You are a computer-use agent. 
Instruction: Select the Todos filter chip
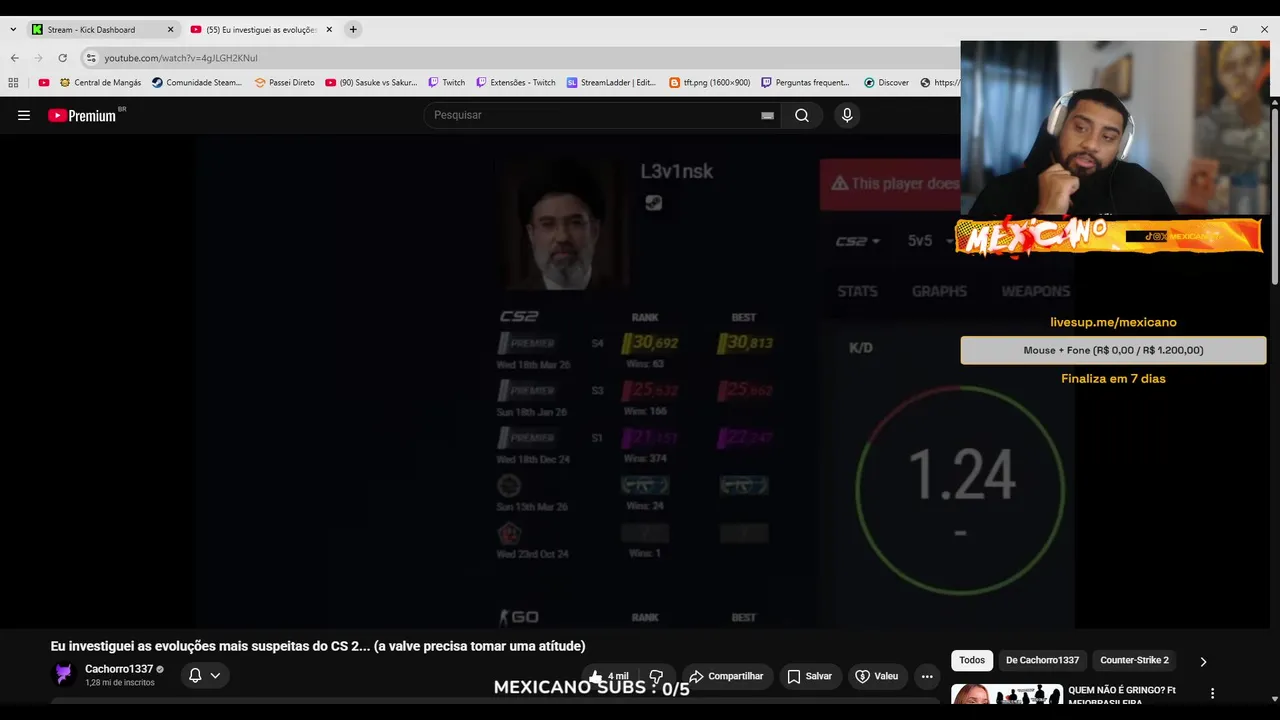point(972,660)
